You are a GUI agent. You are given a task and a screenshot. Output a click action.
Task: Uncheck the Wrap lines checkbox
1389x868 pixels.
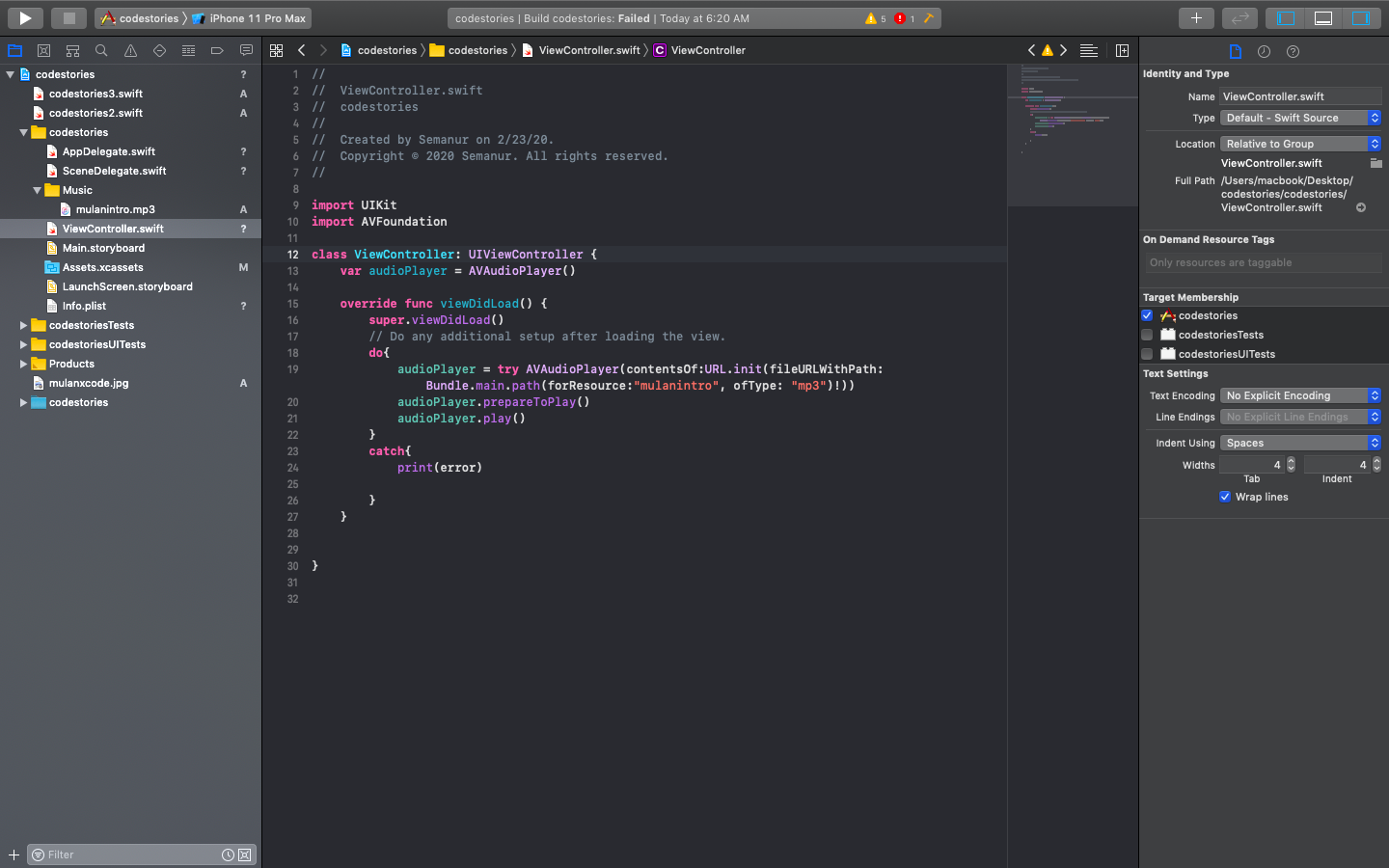tap(1225, 497)
